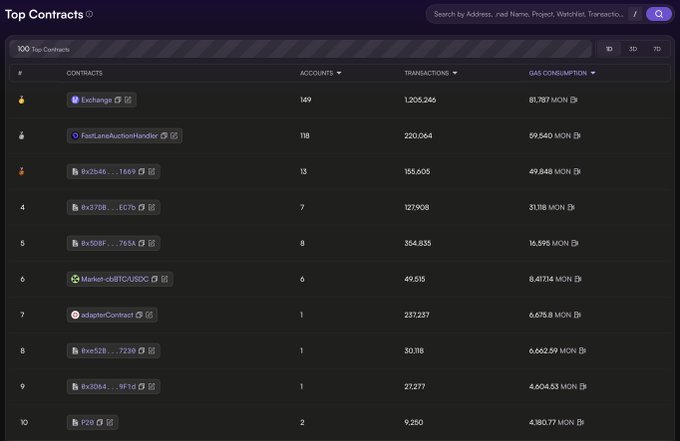Edit the Exchange contract label
This screenshot has height=441, width=680.
point(128,100)
